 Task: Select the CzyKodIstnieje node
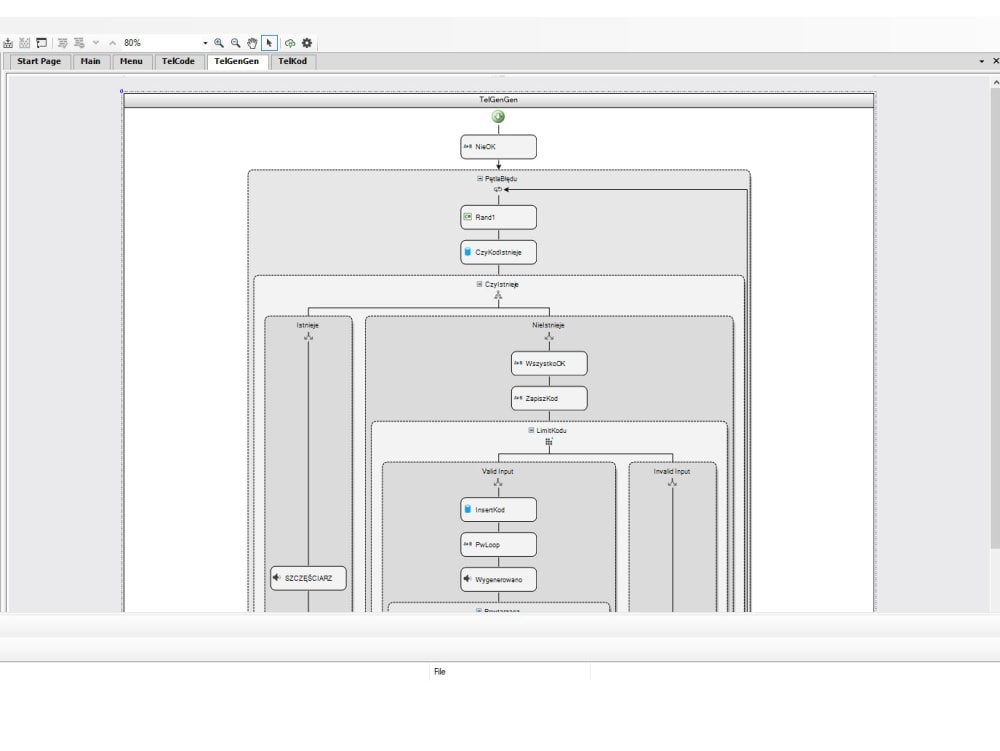pos(499,252)
